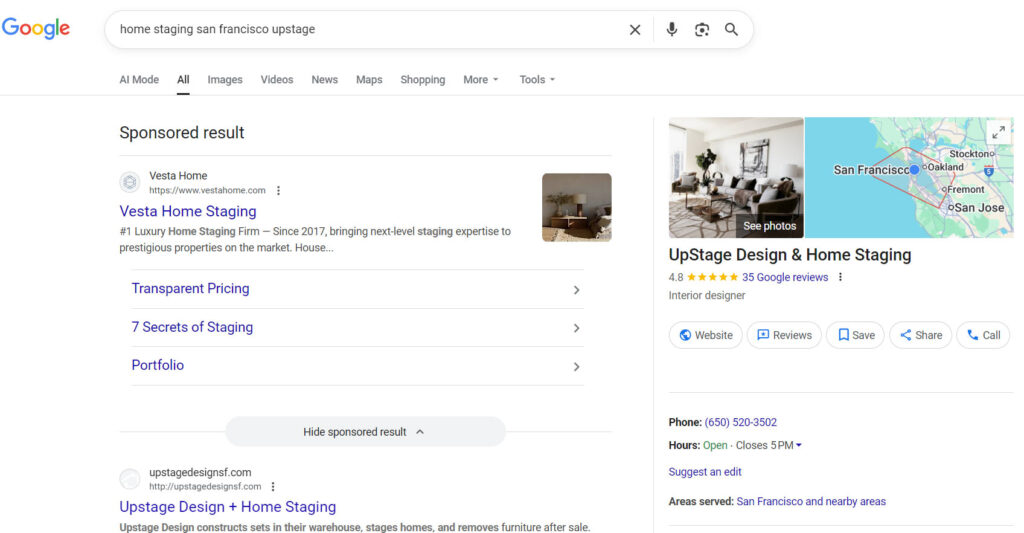Clear the search box text

coord(635,30)
